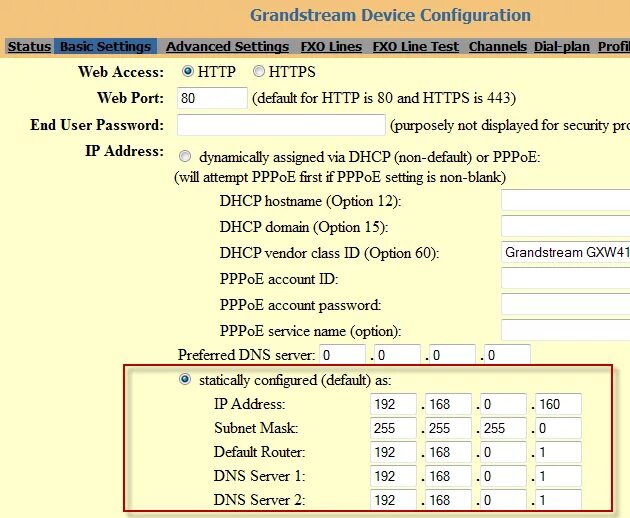Click the PPPoE account ID field
Image resolution: width=630 pixels, height=518 pixels.
point(566,278)
